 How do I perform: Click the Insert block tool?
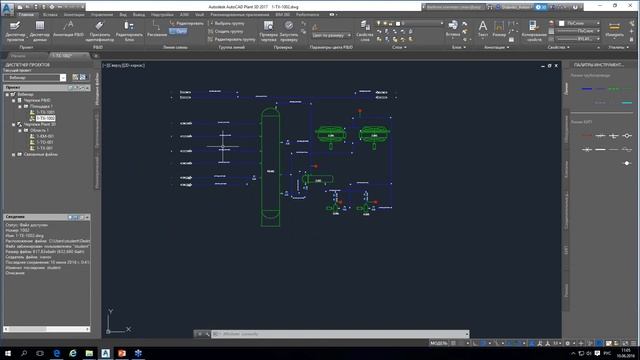coord(453,29)
